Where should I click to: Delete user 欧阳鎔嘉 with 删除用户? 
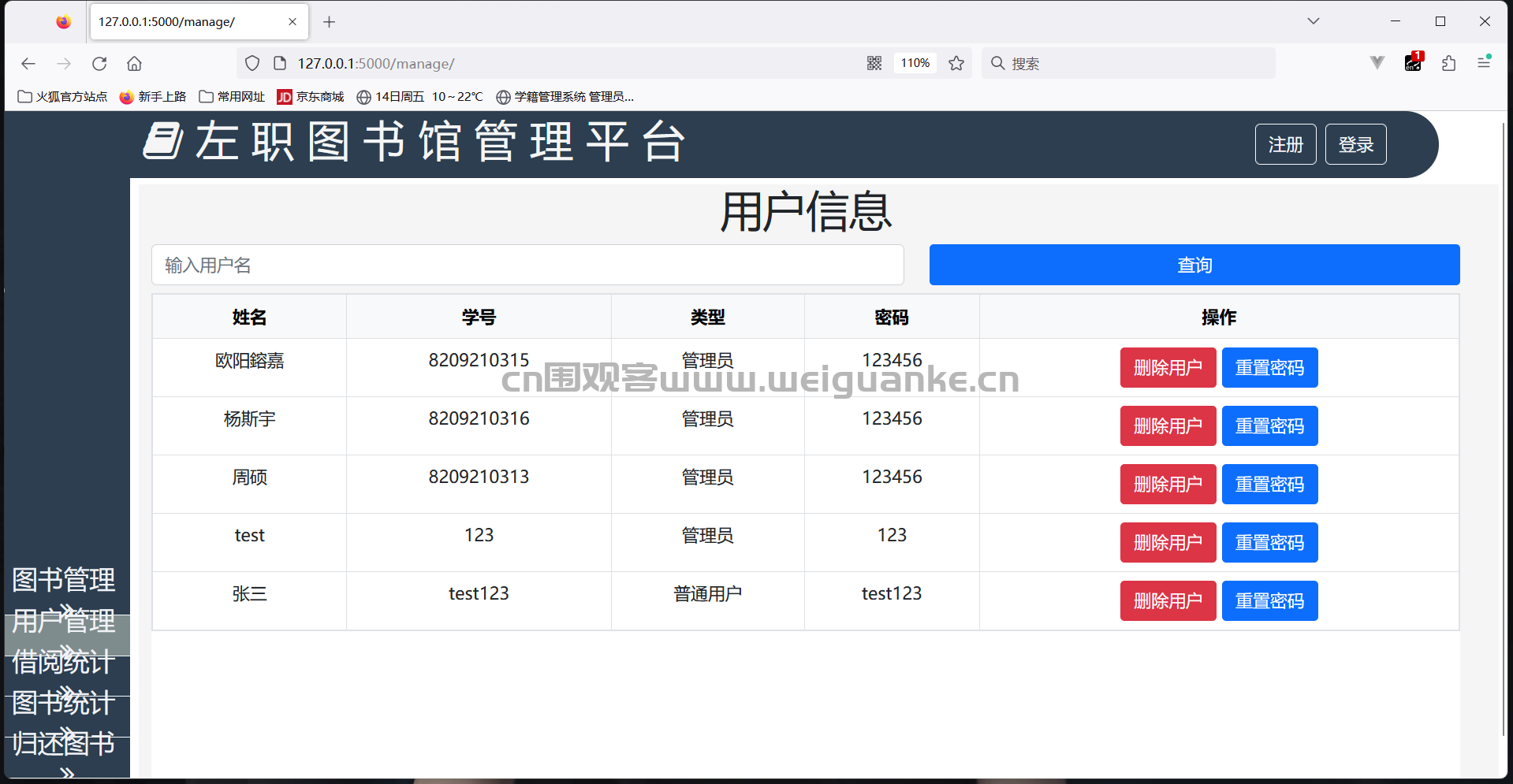(x=1168, y=367)
